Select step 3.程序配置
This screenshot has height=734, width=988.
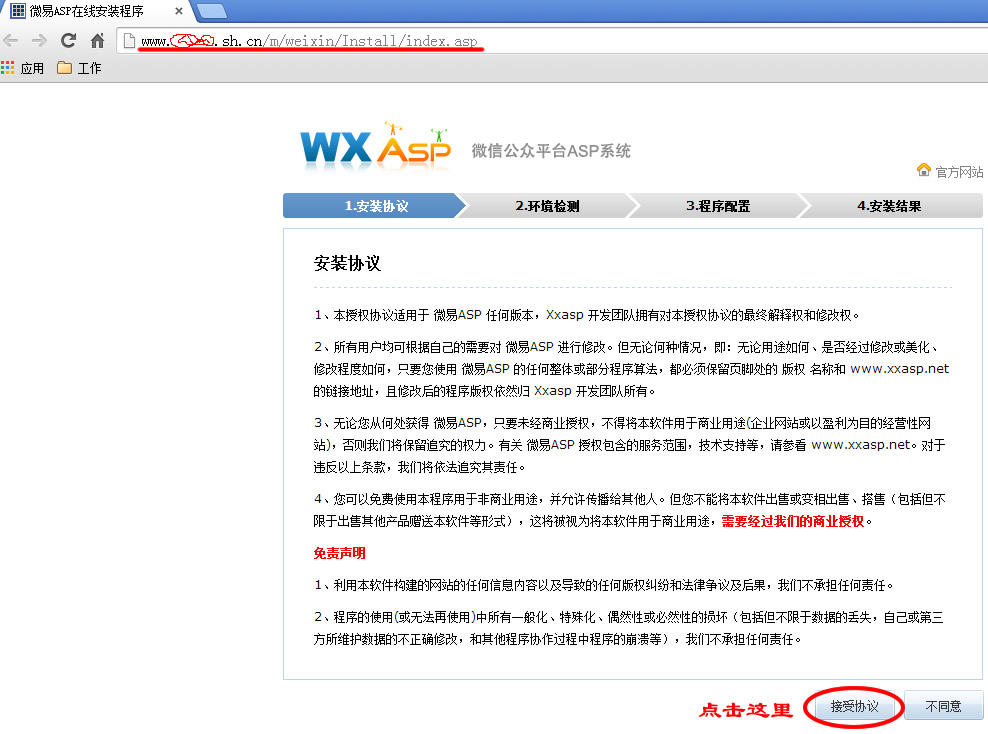[718, 206]
